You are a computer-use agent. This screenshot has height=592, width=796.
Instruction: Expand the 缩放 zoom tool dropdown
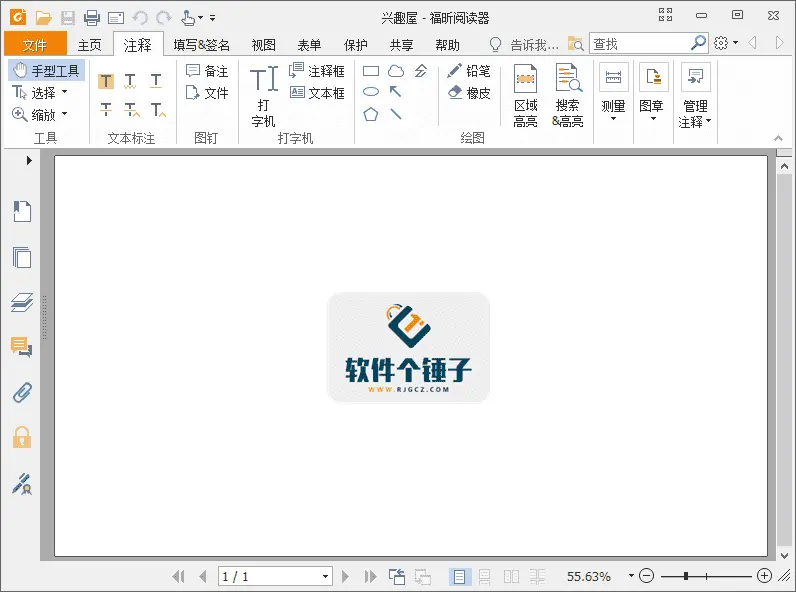pyautogui.click(x=64, y=114)
